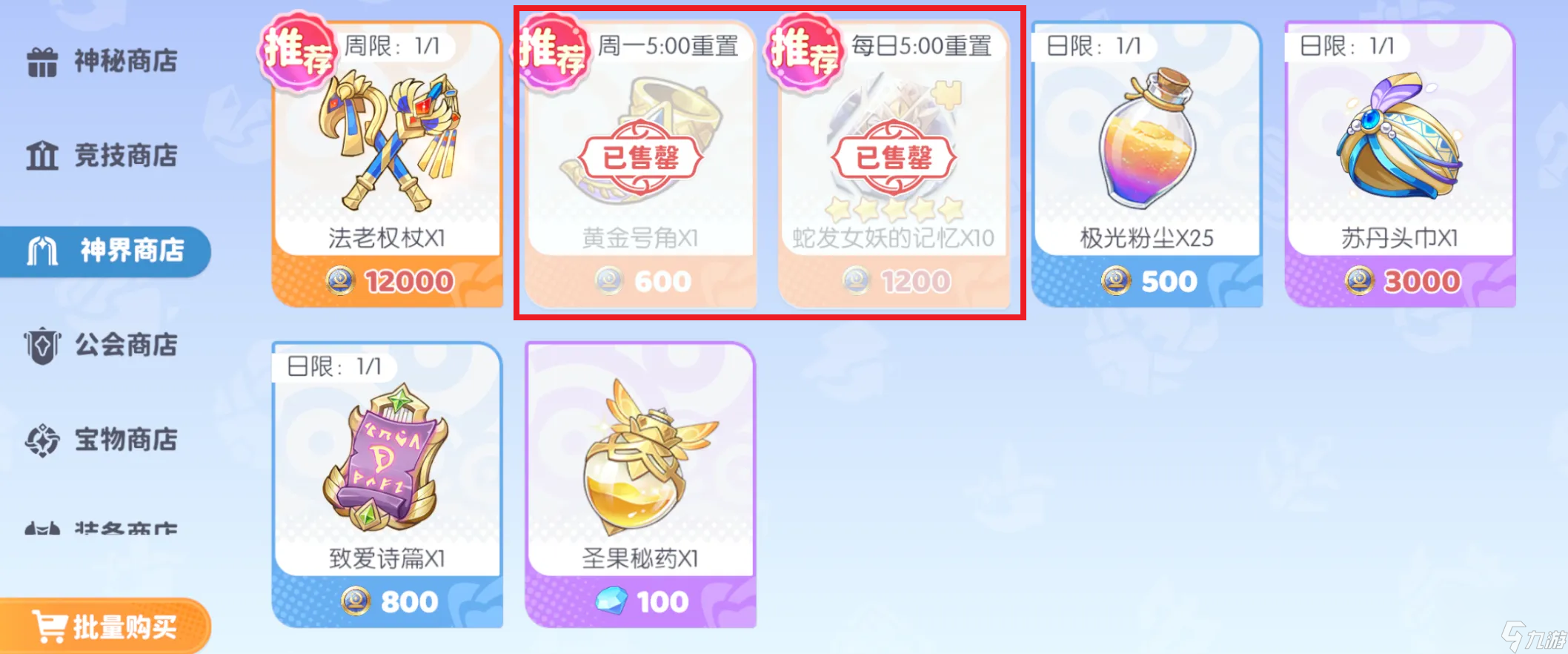Click the sold-out 黄金号角 item
Viewport: 1568px width, 654px height.
640,165
